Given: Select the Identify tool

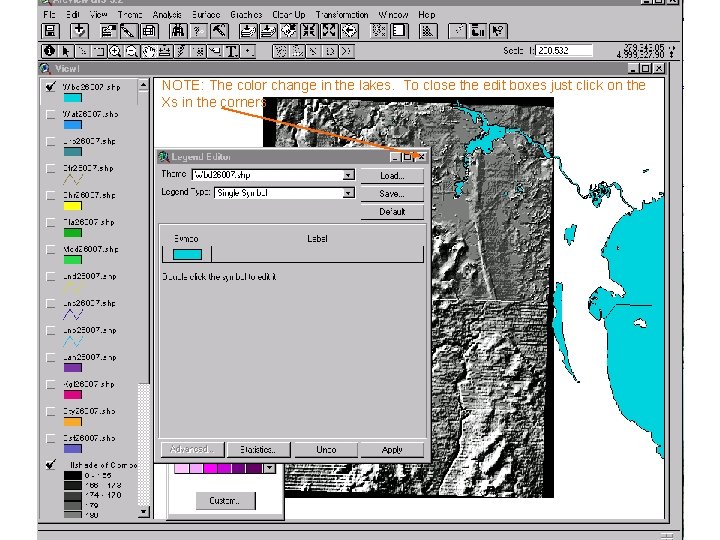Looking at the screenshot, I should (x=49, y=51).
